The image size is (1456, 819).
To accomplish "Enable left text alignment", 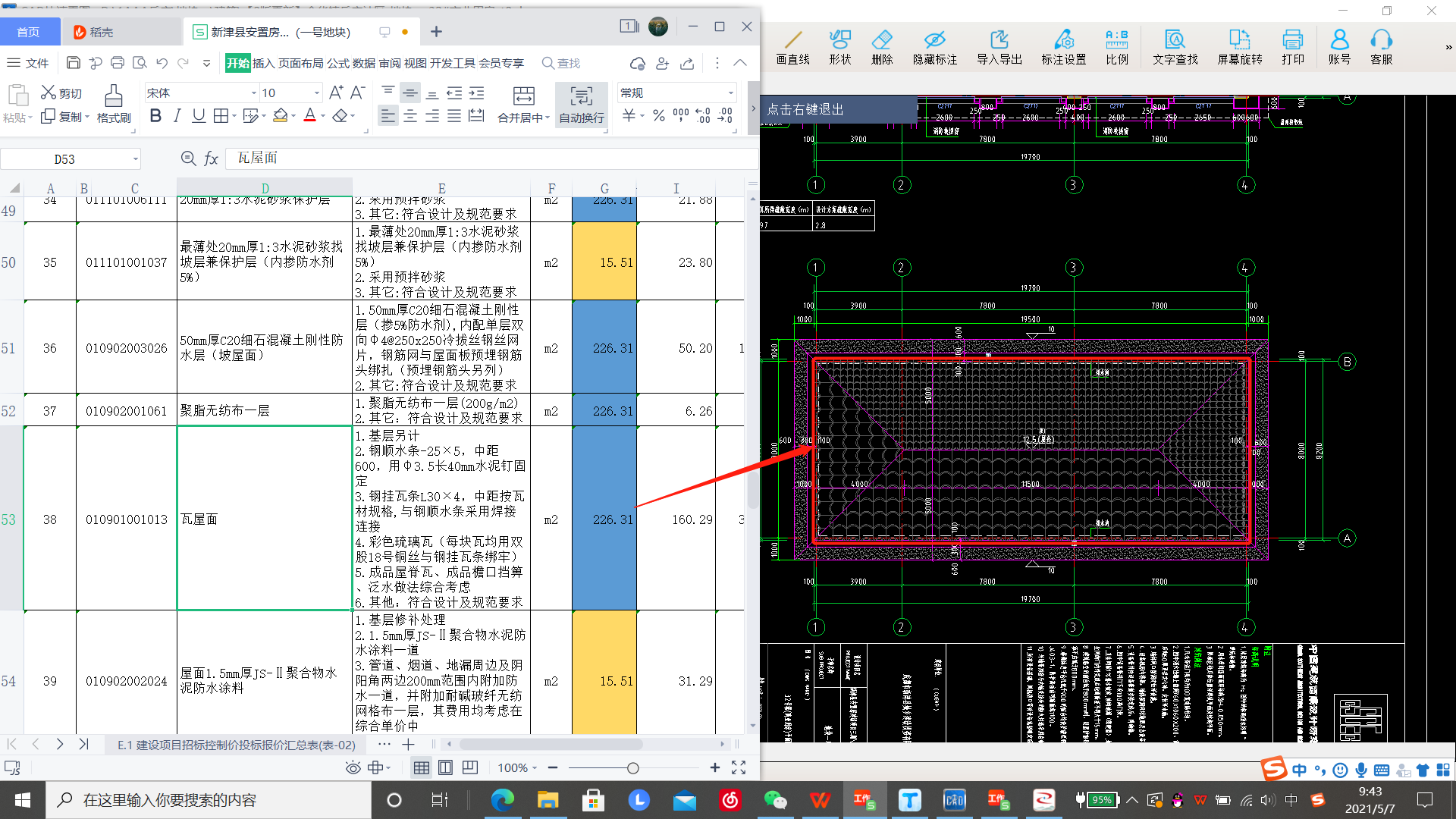I will pos(388,116).
